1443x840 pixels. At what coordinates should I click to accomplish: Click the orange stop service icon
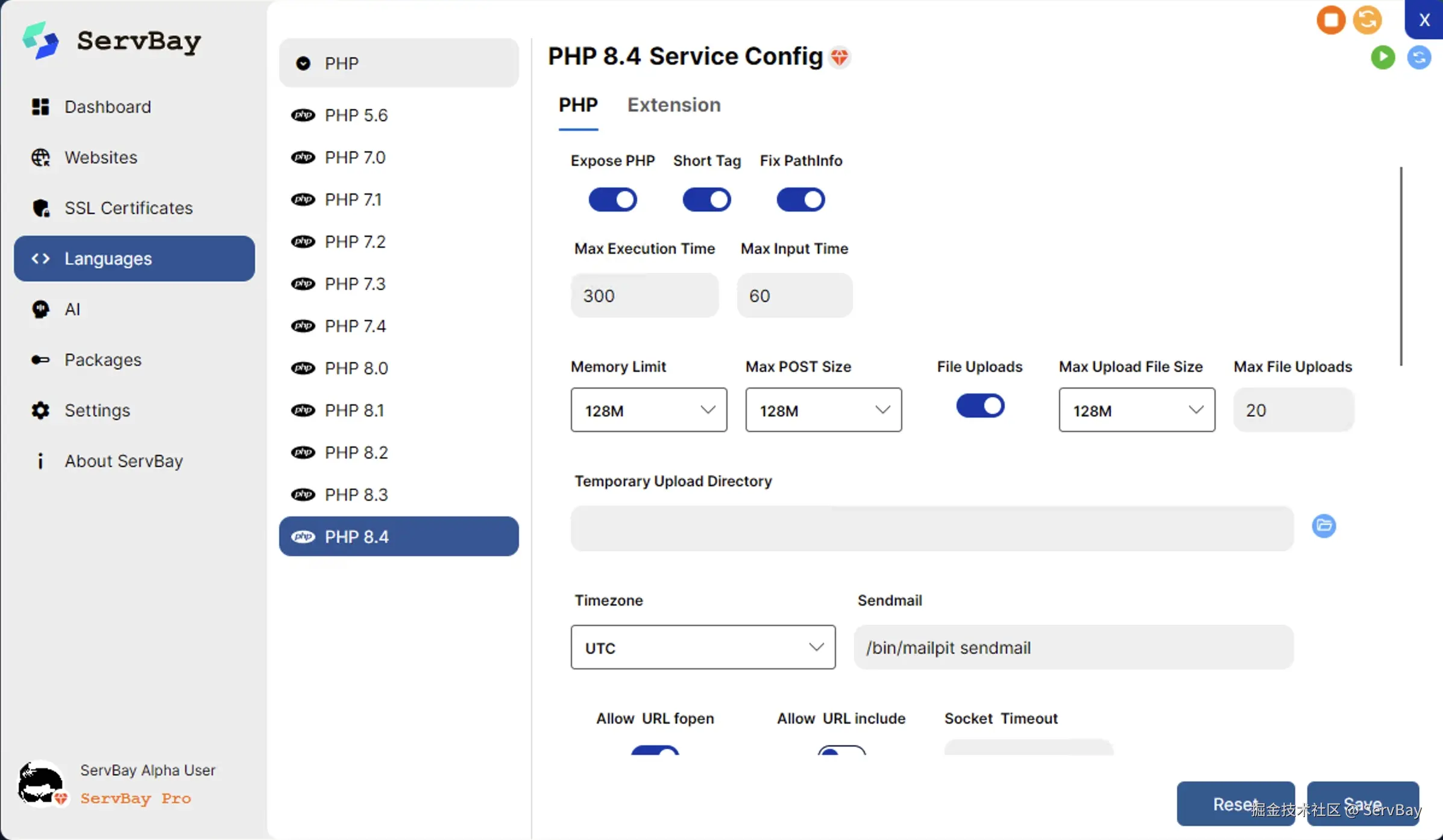pyautogui.click(x=1331, y=20)
